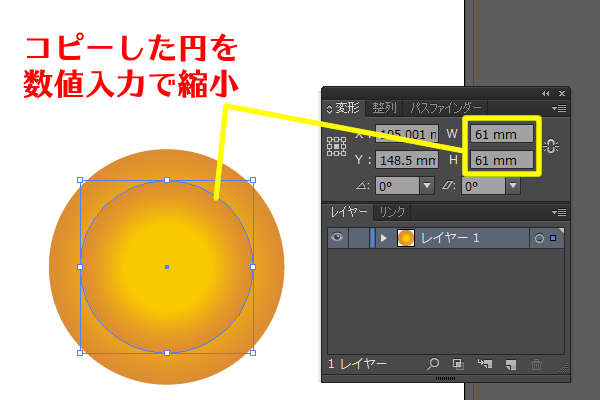The image size is (600, 400).
Task: Open the rotate angle dropdown
Action: click(427, 185)
